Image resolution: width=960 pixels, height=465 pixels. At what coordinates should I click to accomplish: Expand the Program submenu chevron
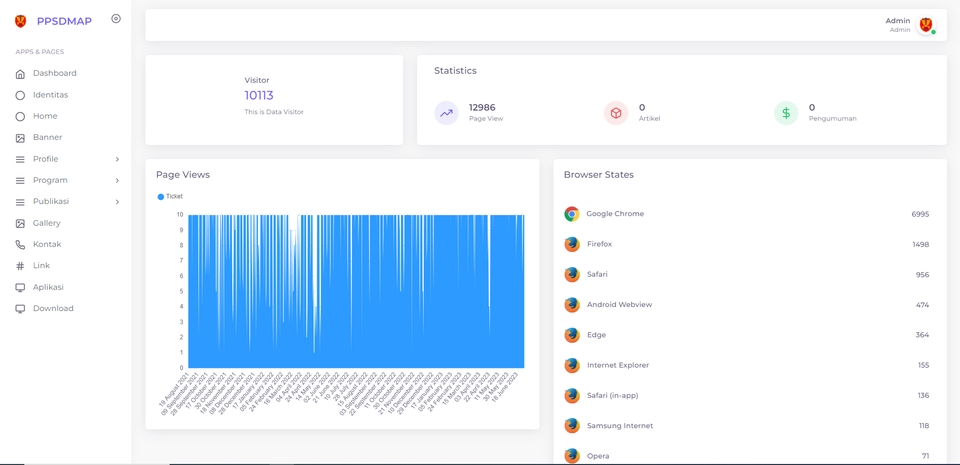pyautogui.click(x=117, y=180)
